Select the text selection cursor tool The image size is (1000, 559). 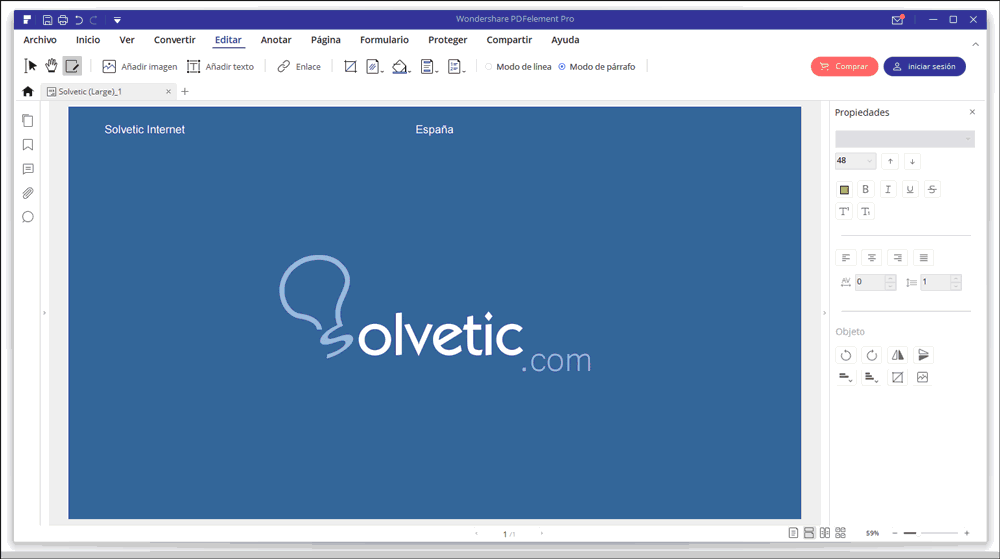click(31, 66)
